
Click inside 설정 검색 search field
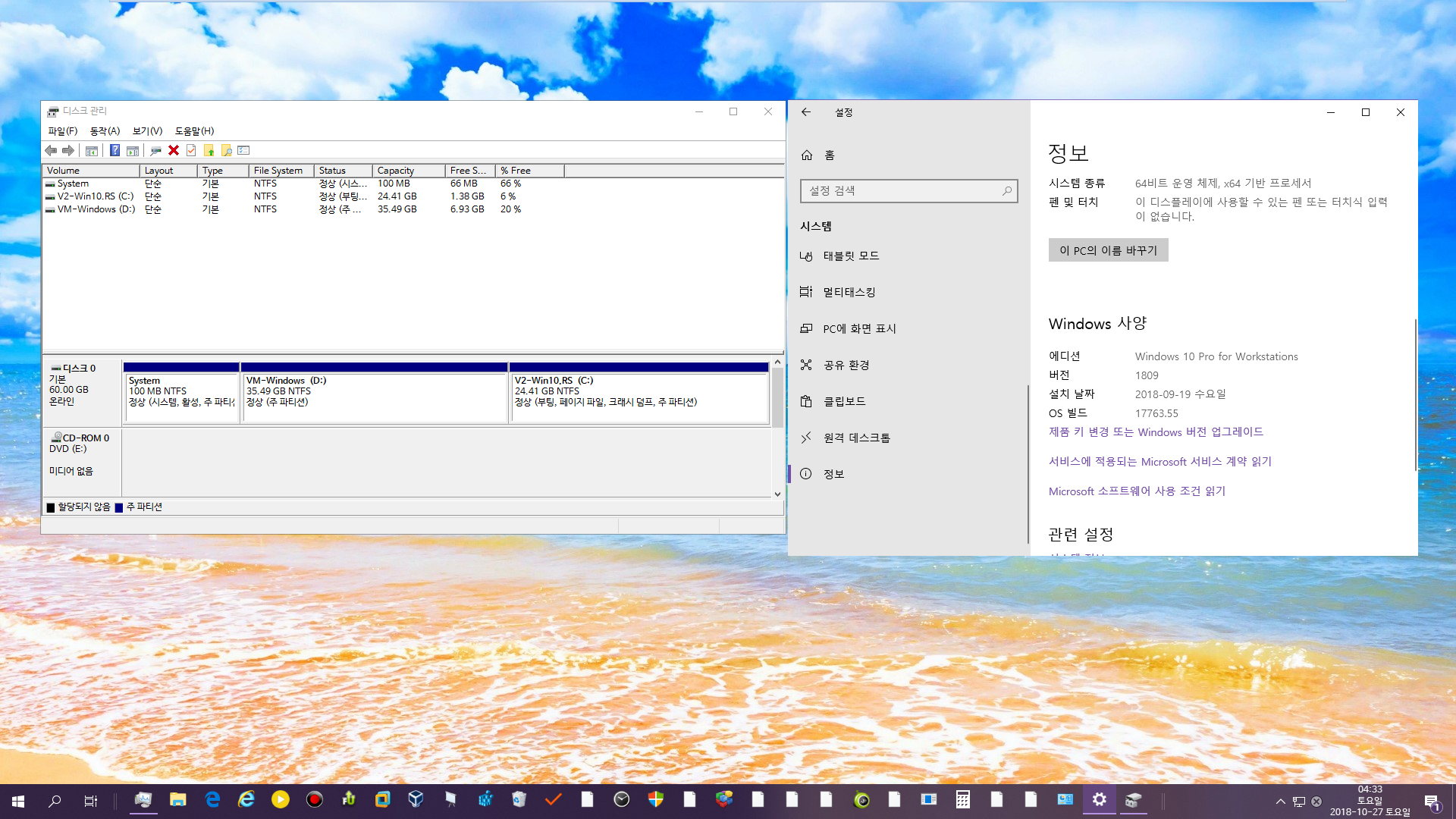point(908,191)
